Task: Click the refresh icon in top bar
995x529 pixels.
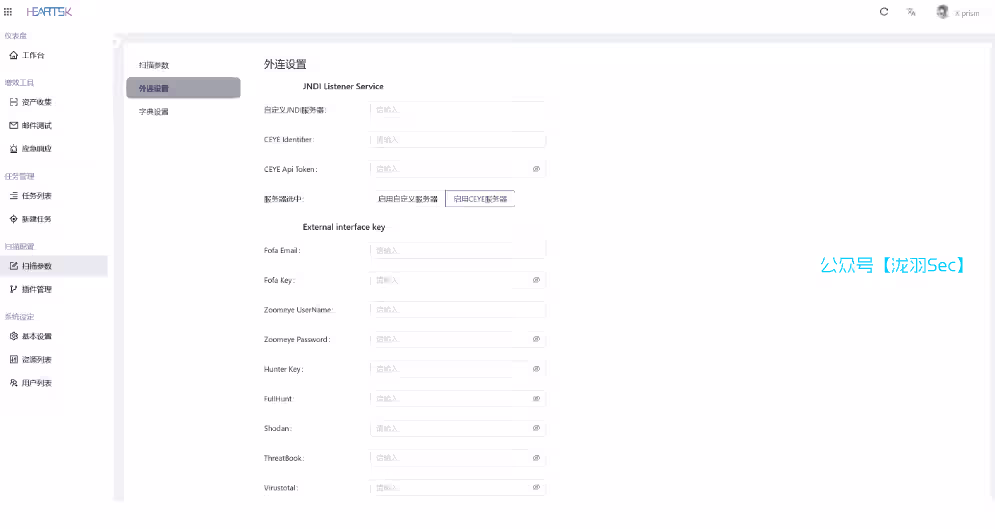Action: (883, 12)
